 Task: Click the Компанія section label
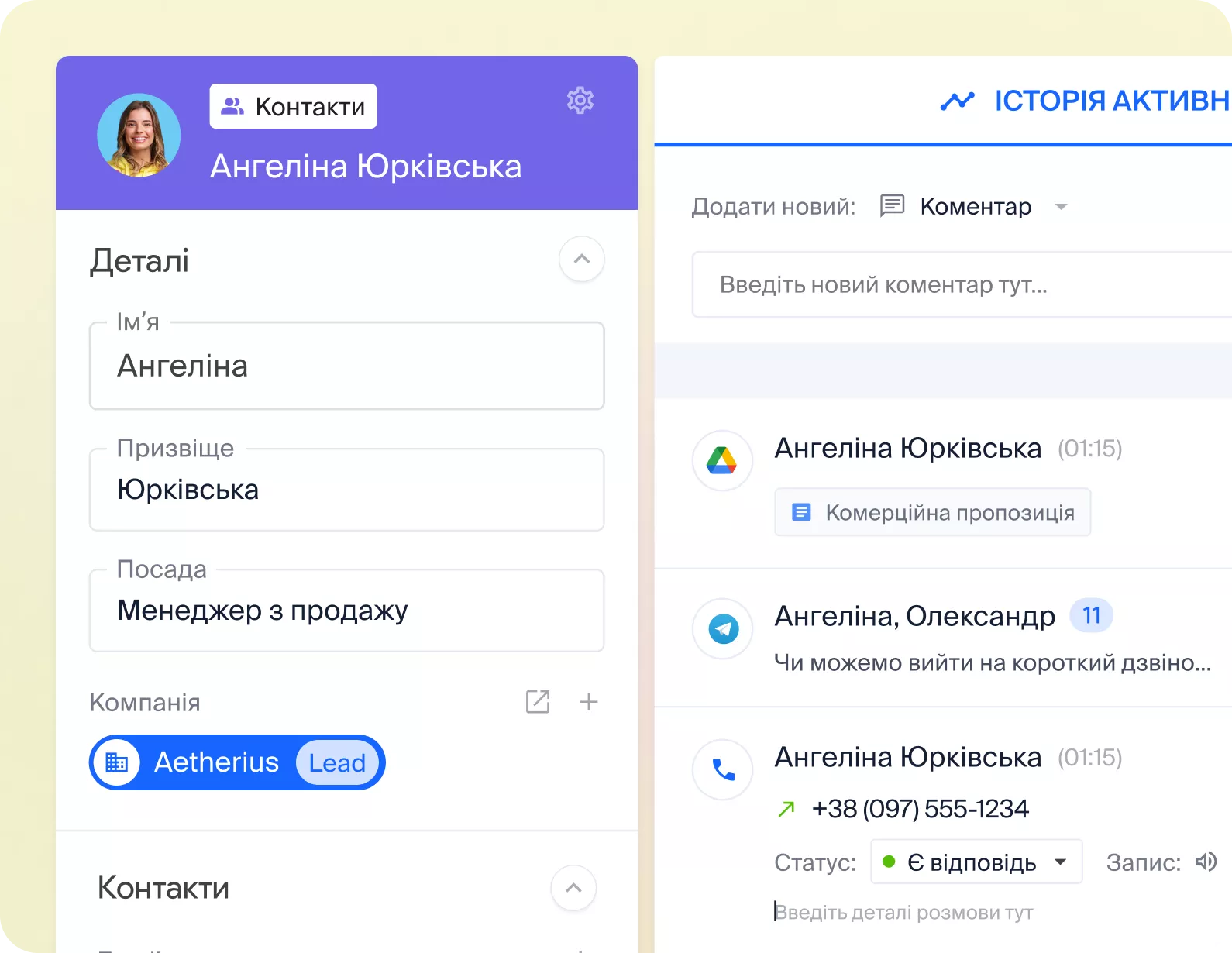(x=145, y=702)
